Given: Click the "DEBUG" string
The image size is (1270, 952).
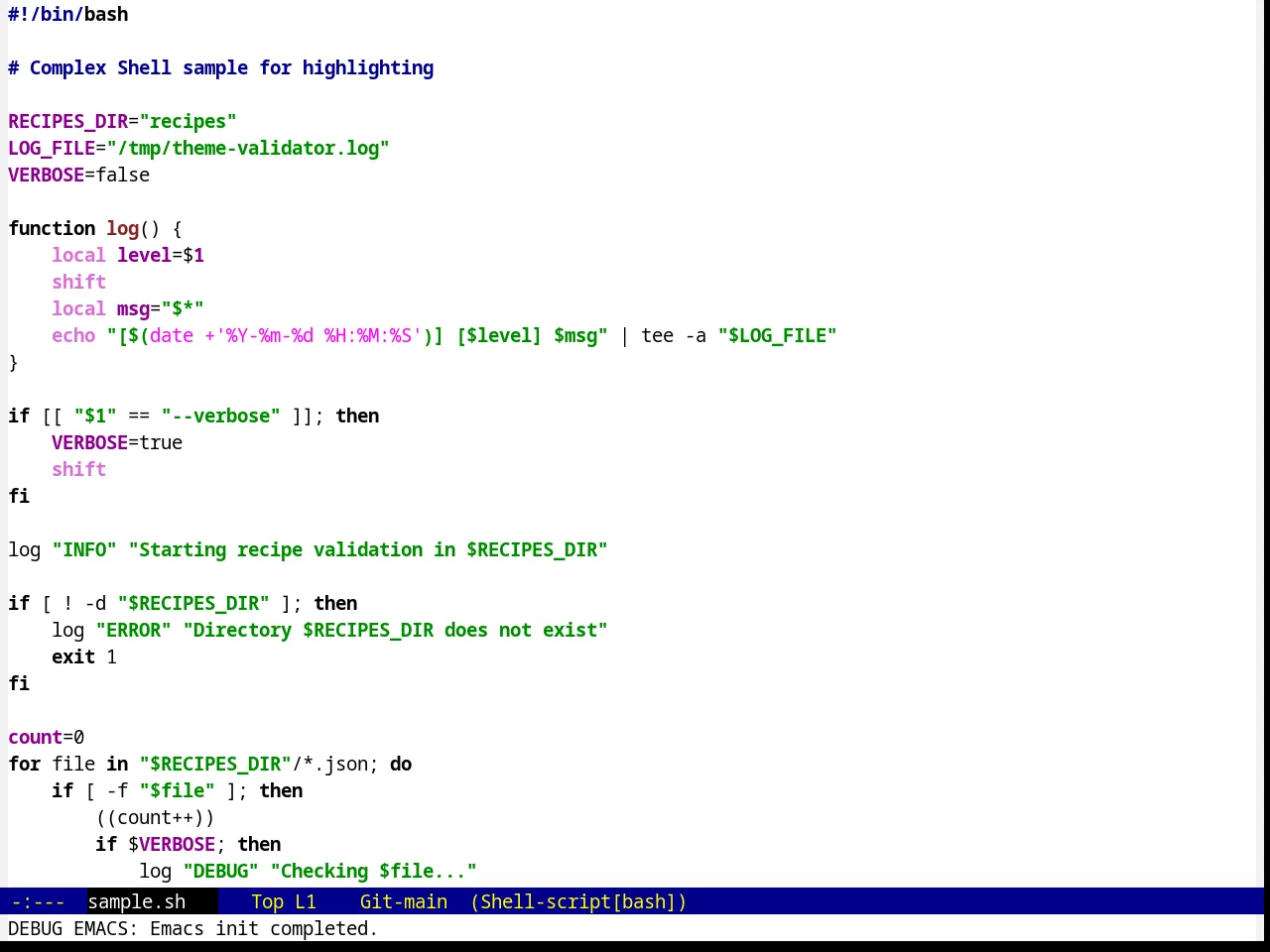Looking at the screenshot, I should (x=221, y=871).
